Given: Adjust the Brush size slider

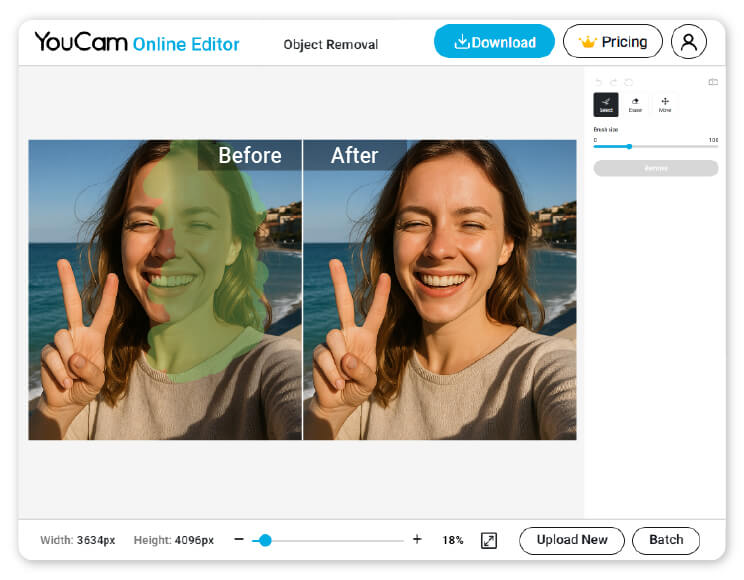Looking at the screenshot, I should click(x=656, y=147).
